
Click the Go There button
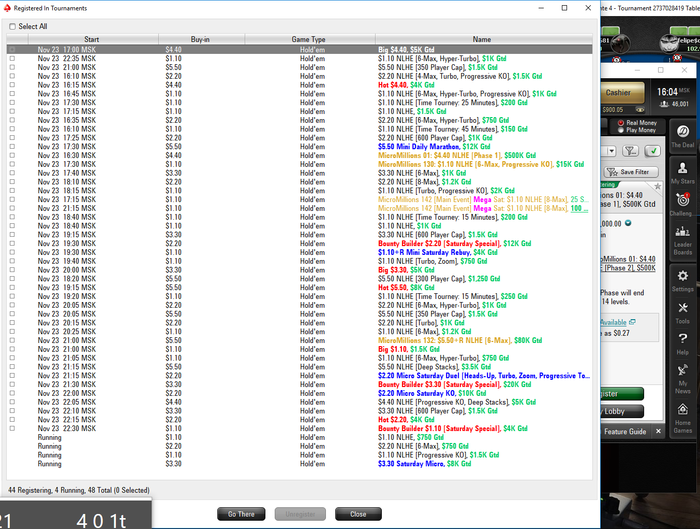pyautogui.click(x=241, y=514)
